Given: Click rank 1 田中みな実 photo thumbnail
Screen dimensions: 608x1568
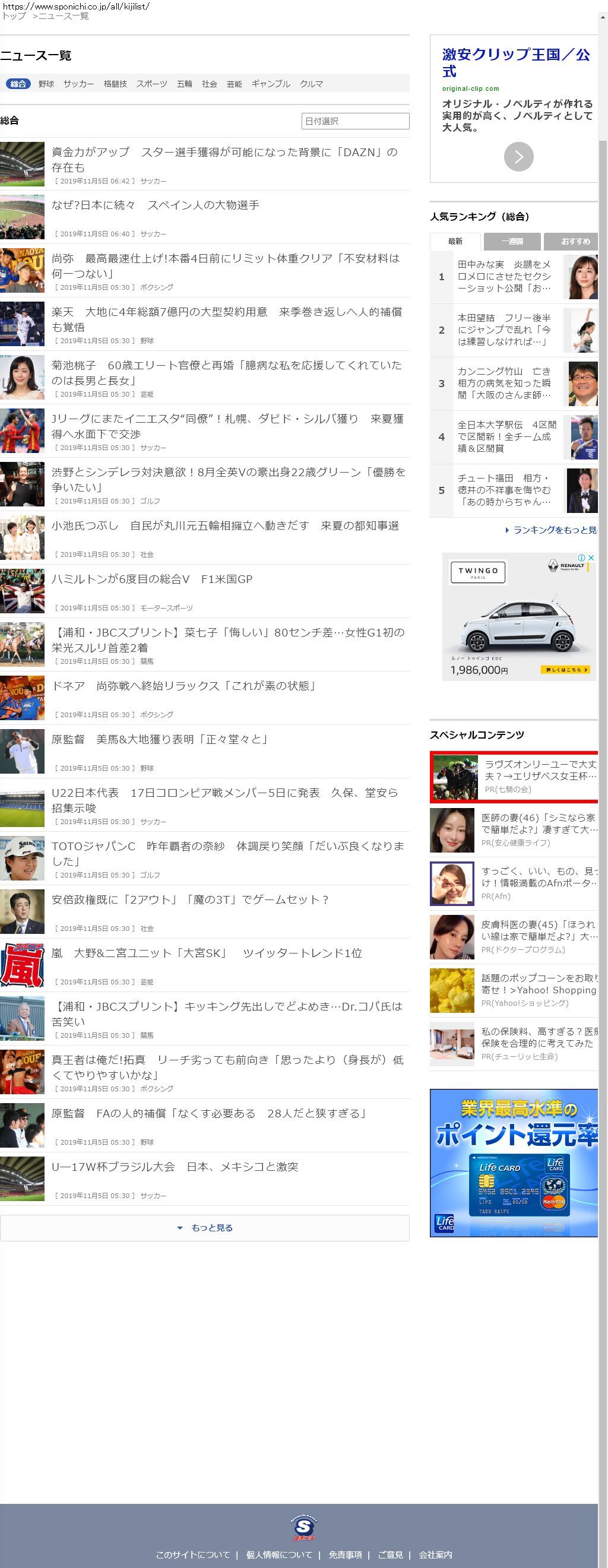Looking at the screenshot, I should tap(580, 277).
